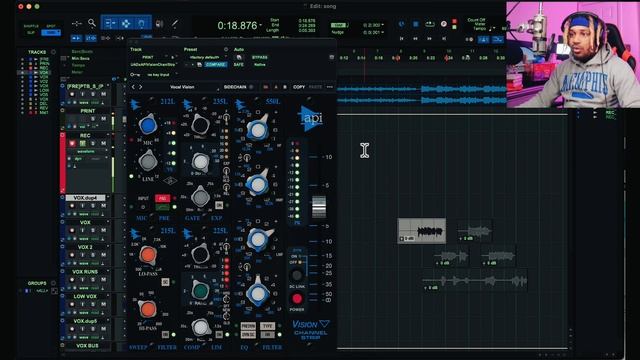
Task: Pick the Grabber hand tool
Action: 141,24
